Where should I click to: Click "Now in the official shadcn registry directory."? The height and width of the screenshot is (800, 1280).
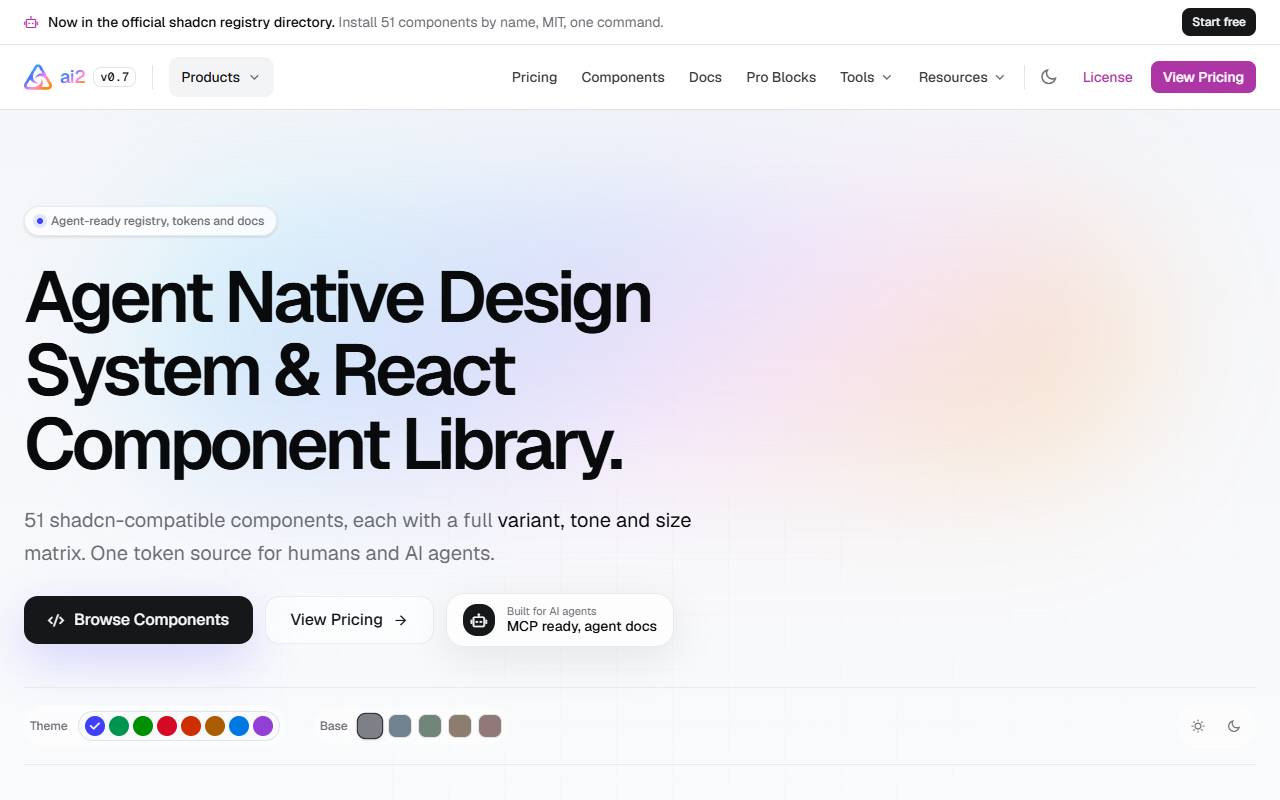pos(191,22)
